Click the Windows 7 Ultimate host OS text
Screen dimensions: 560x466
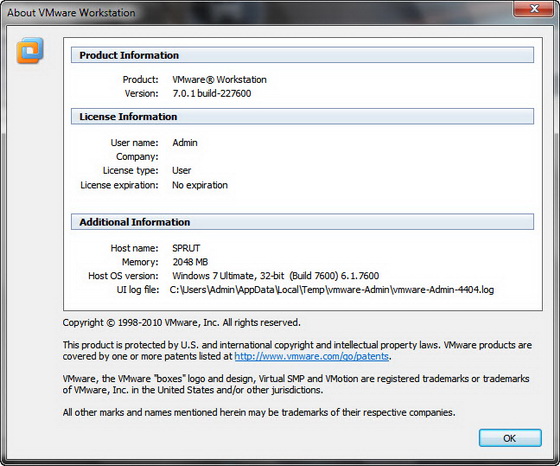point(275,276)
